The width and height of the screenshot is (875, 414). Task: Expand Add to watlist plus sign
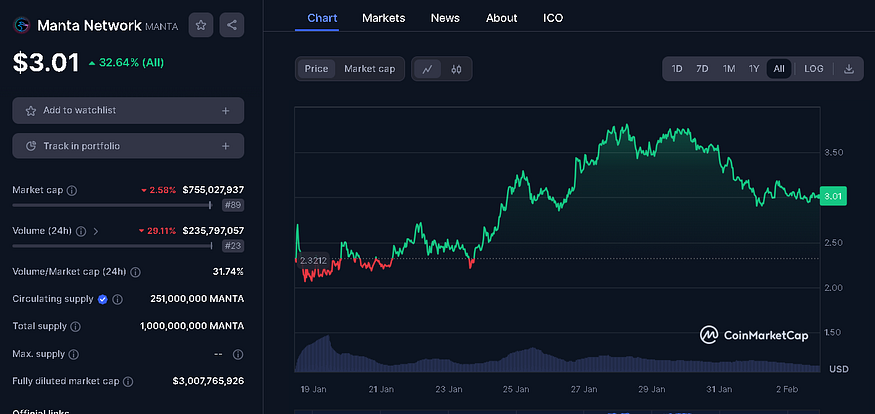click(x=226, y=110)
